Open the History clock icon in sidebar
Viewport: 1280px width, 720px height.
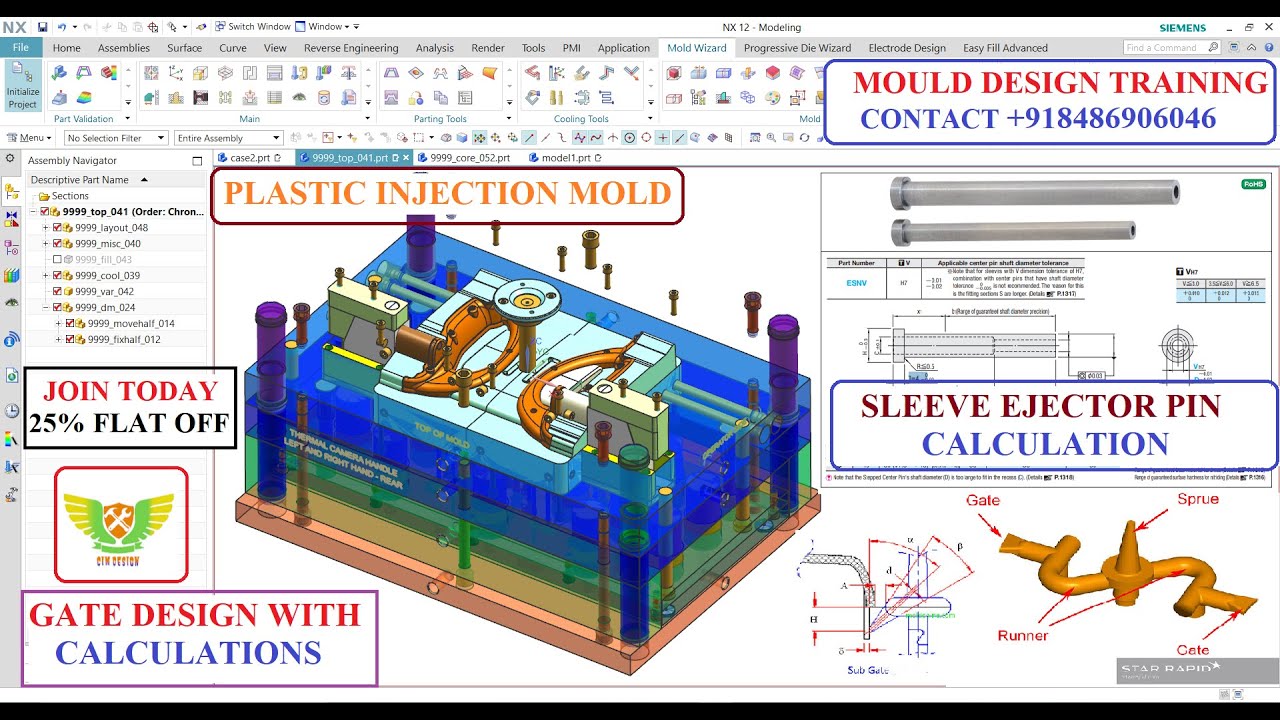11,410
